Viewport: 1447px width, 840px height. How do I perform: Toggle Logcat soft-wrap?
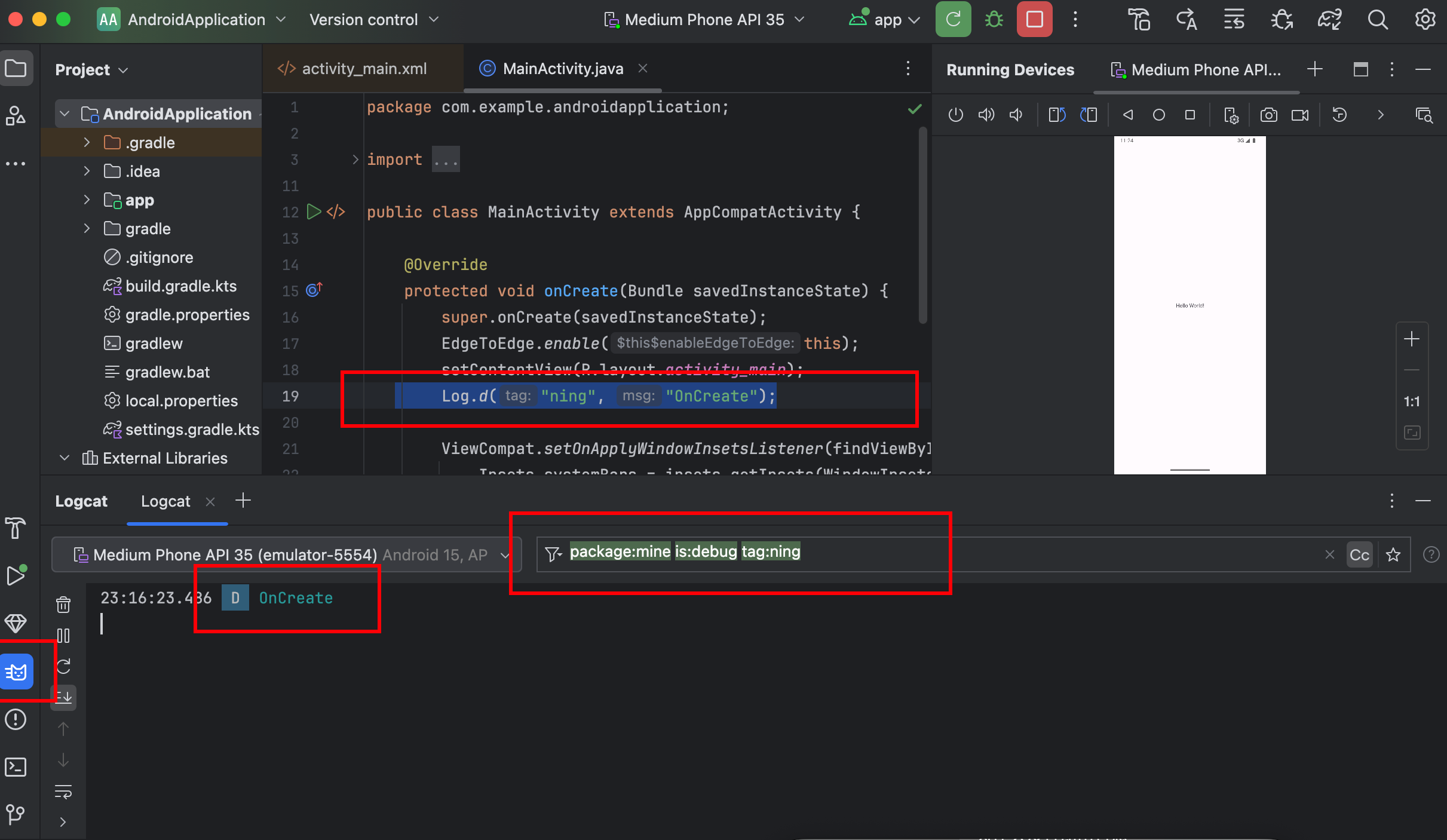(x=63, y=792)
